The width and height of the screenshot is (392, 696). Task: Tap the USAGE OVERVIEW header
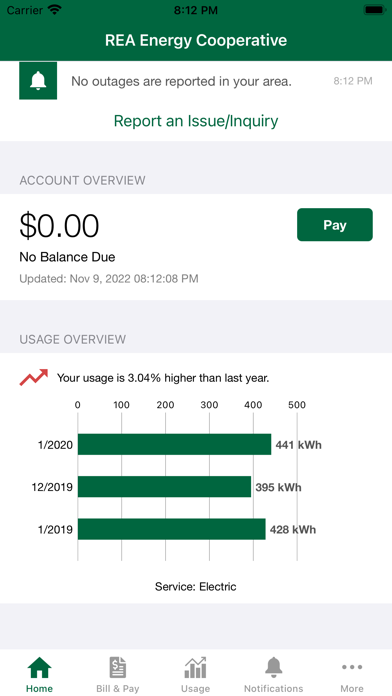[73, 340]
